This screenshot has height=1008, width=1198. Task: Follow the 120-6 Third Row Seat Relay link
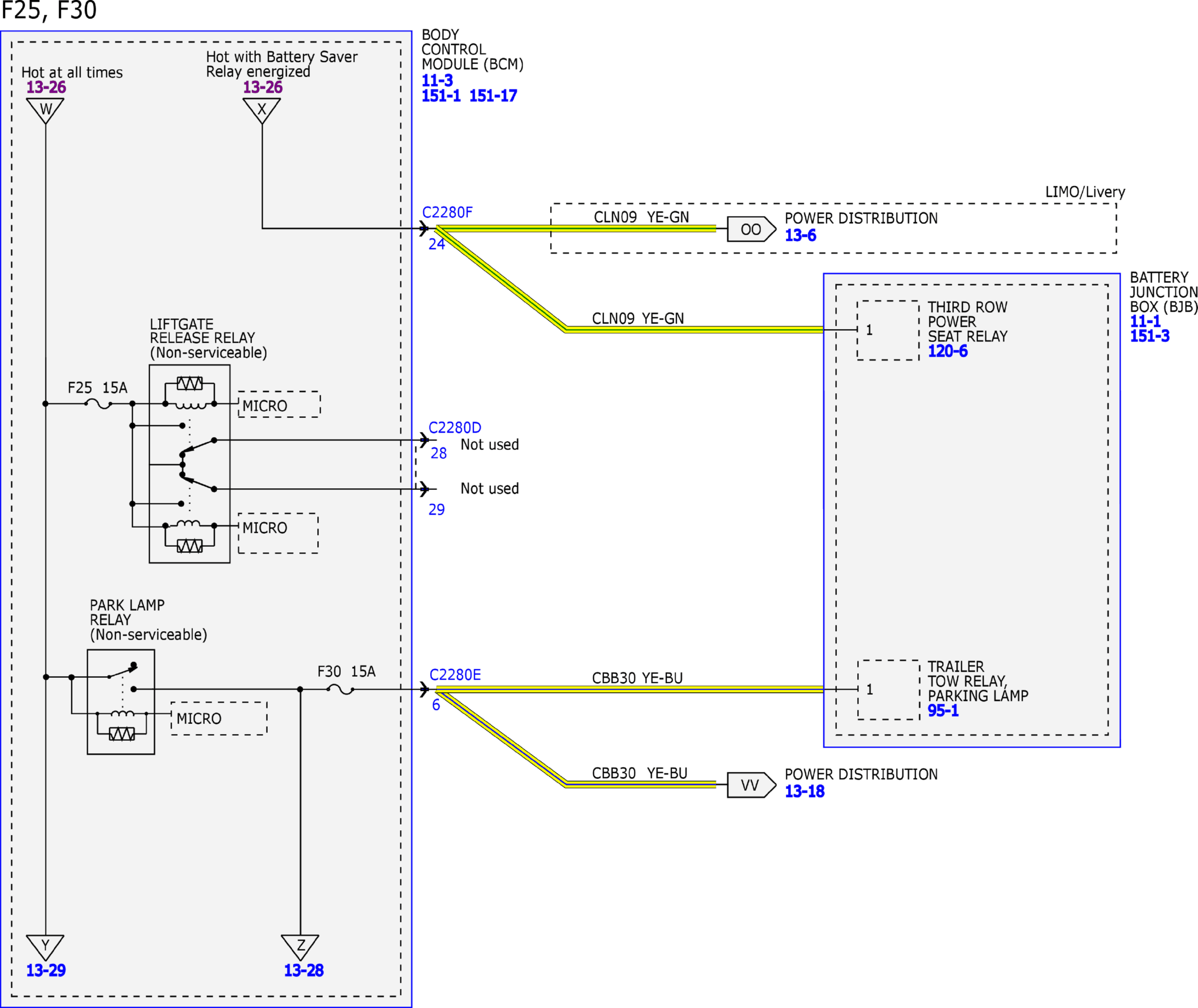947,351
